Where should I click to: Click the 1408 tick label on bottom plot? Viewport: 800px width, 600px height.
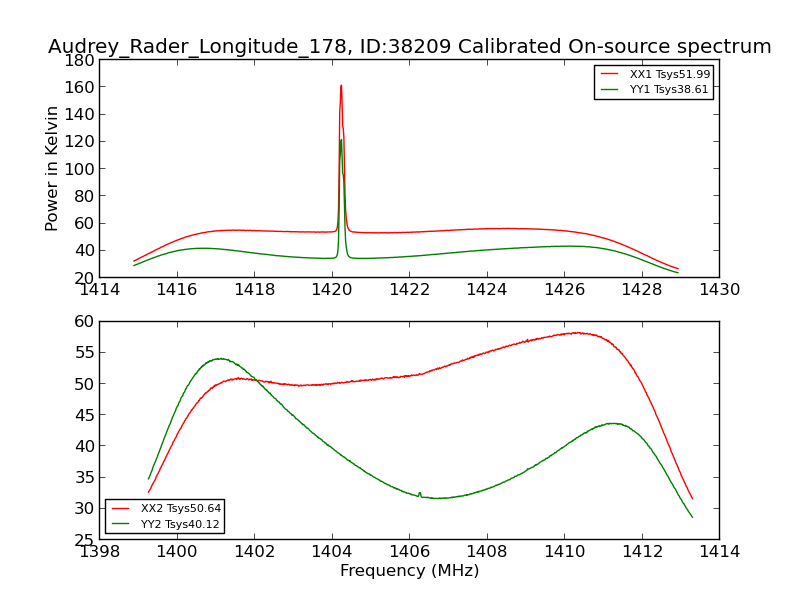click(487, 551)
